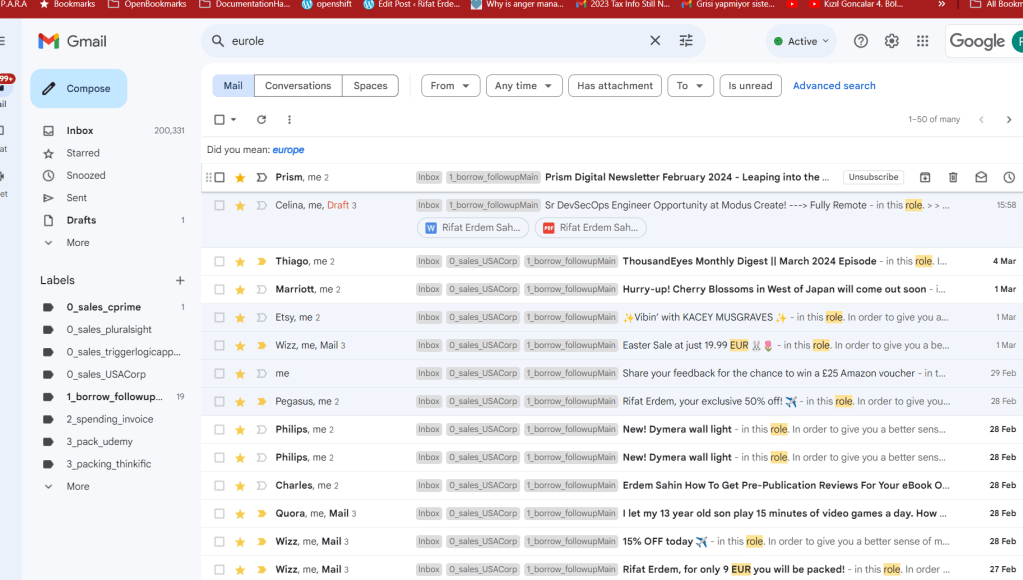
Task: Open Gmail settings gear
Action: coord(891,41)
